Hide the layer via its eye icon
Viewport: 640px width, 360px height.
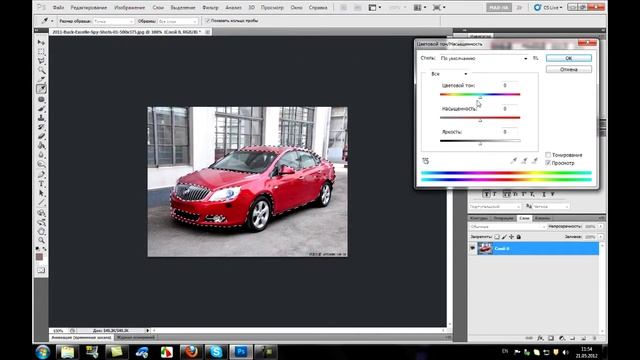[473, 248]
